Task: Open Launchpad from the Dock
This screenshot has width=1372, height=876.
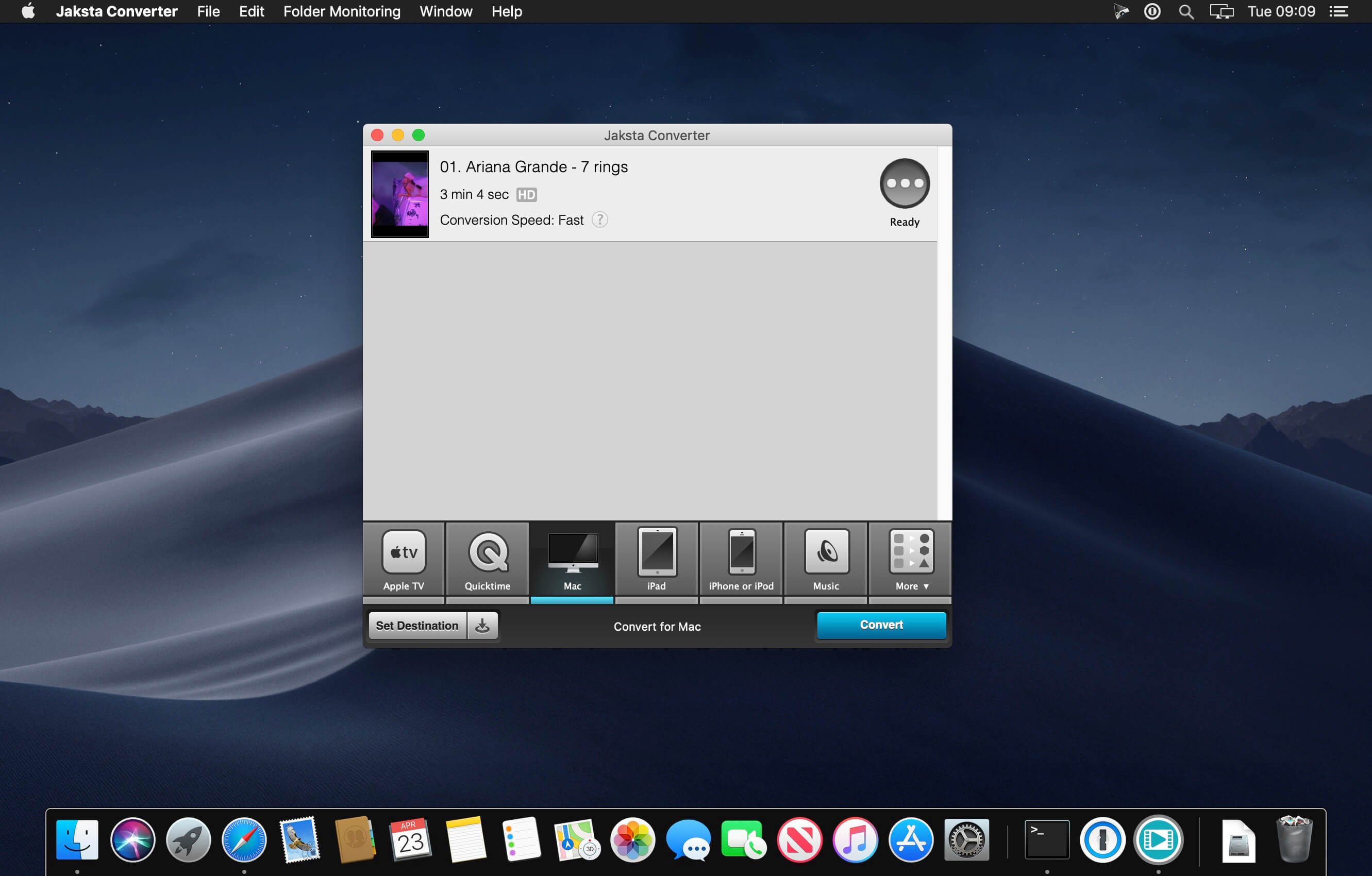Action: click(189, 839)
